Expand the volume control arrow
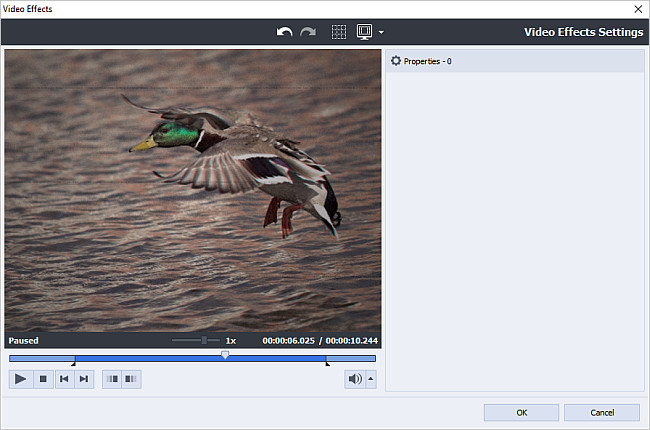This screenshot has width=650, height=430. point(371,379)
